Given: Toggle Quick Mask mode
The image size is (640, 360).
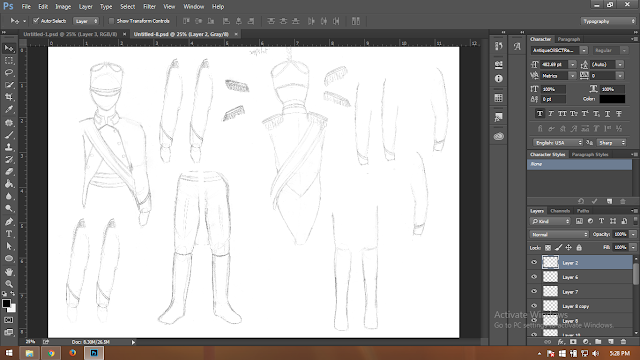Looking at the screenshot, I should 9,320.
